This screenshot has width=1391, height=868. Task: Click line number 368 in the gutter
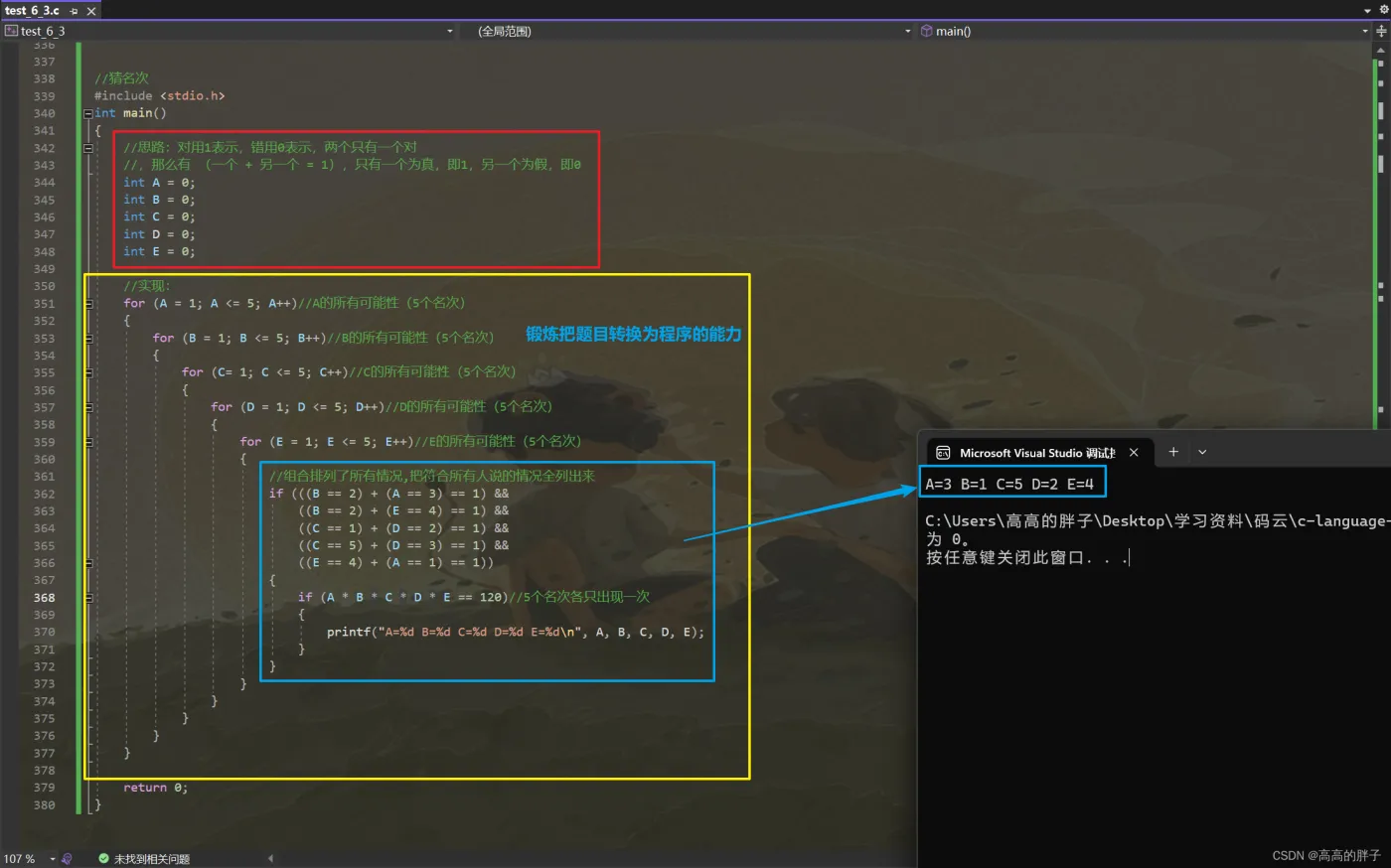tap(44, 598)
